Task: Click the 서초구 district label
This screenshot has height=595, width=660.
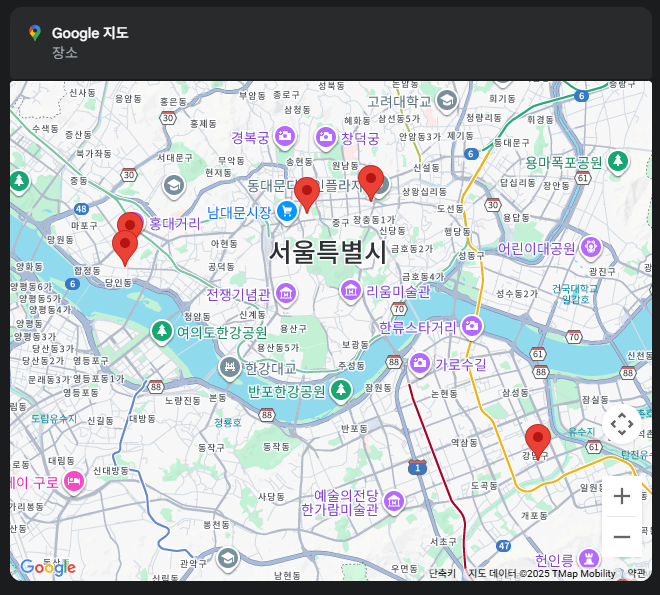Action: pyautogui.click(x=443, y=542)
